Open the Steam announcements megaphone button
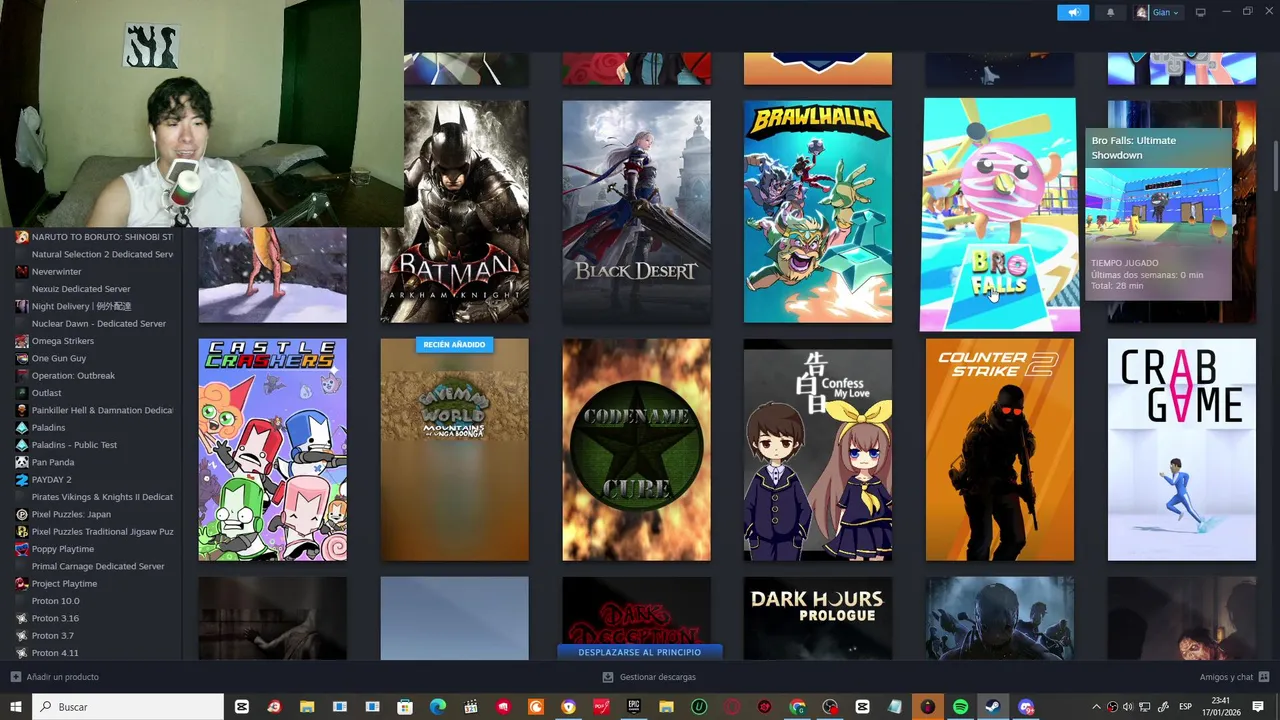The width and height of the screenshot is (1280, 720). point(1073,13)
